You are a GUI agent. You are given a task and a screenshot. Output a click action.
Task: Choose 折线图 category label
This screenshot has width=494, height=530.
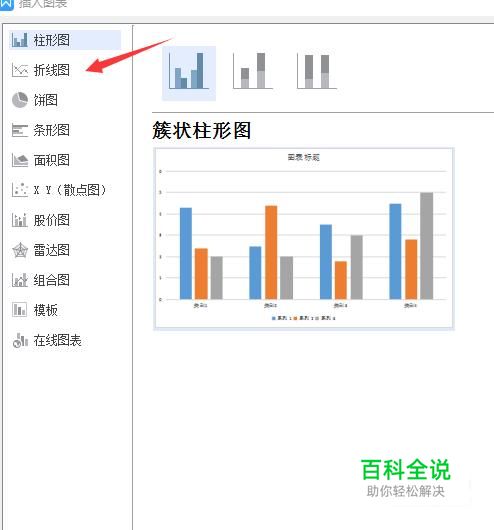pos(51,70)
